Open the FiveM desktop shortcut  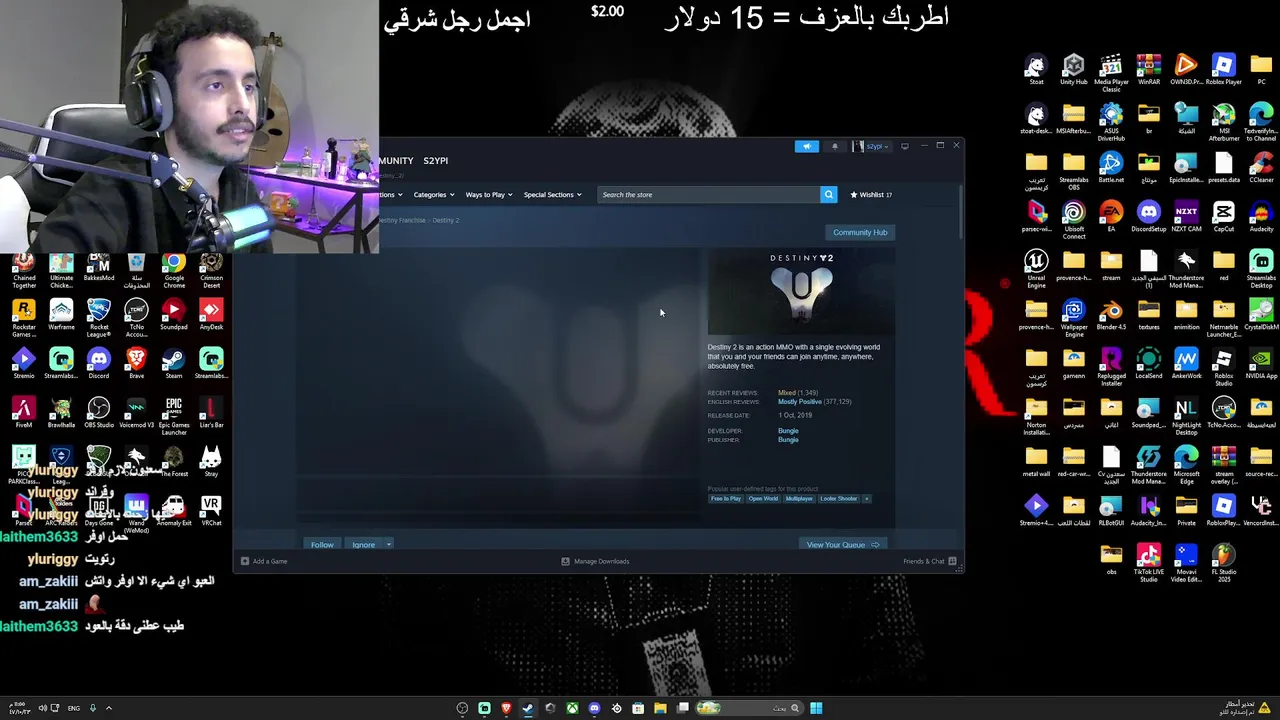(x=24, y=413)
